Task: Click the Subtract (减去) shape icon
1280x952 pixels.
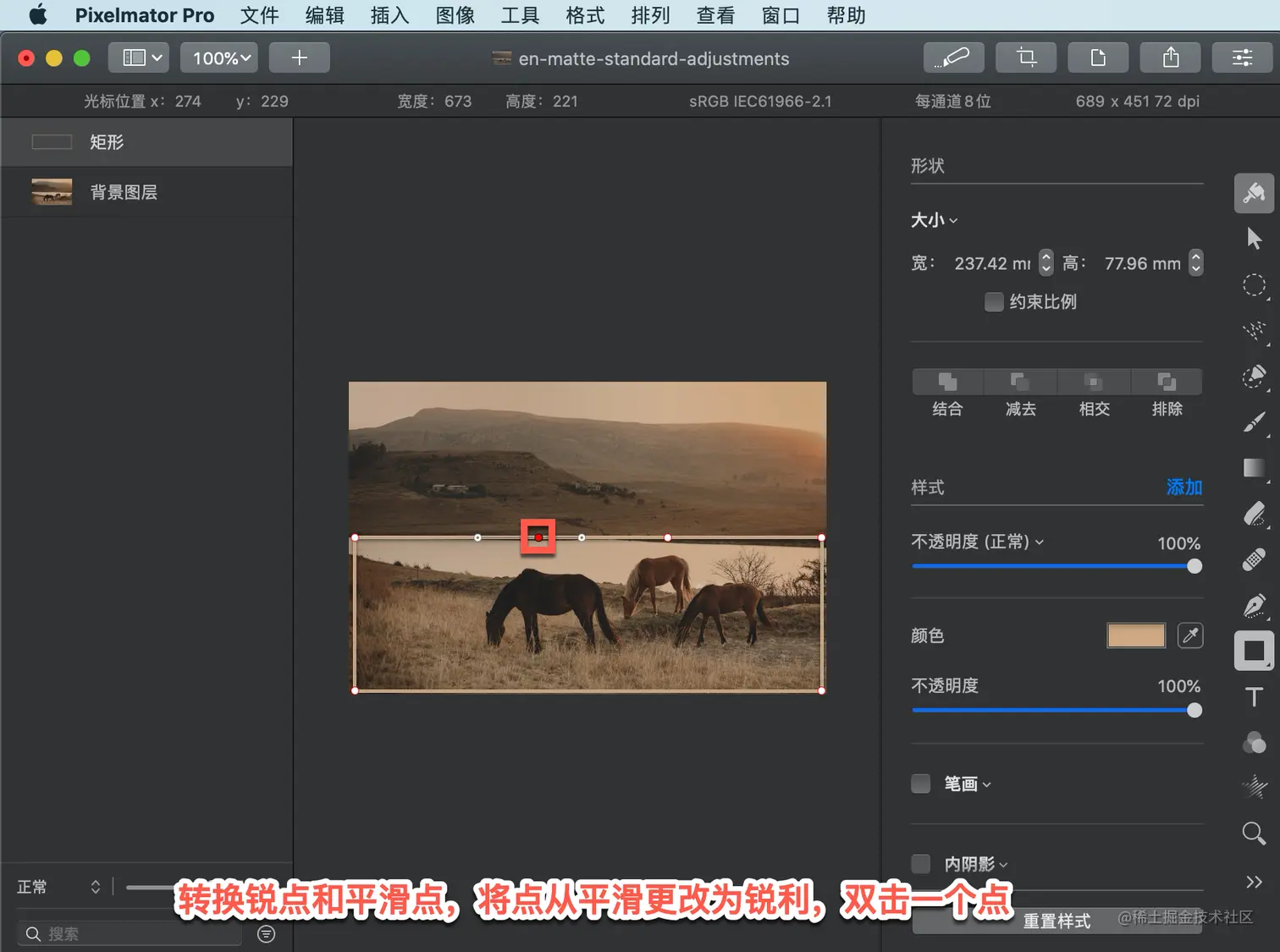Action: click(1020, 382)
